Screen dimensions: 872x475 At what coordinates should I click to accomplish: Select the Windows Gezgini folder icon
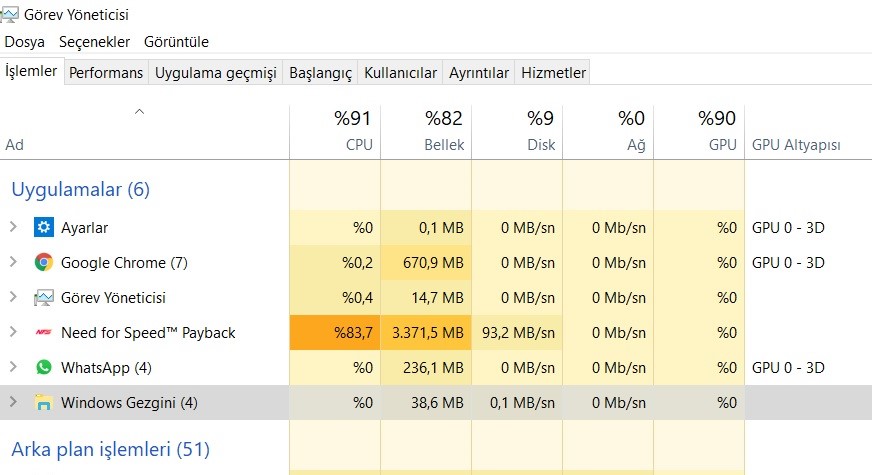pos(43,402)
